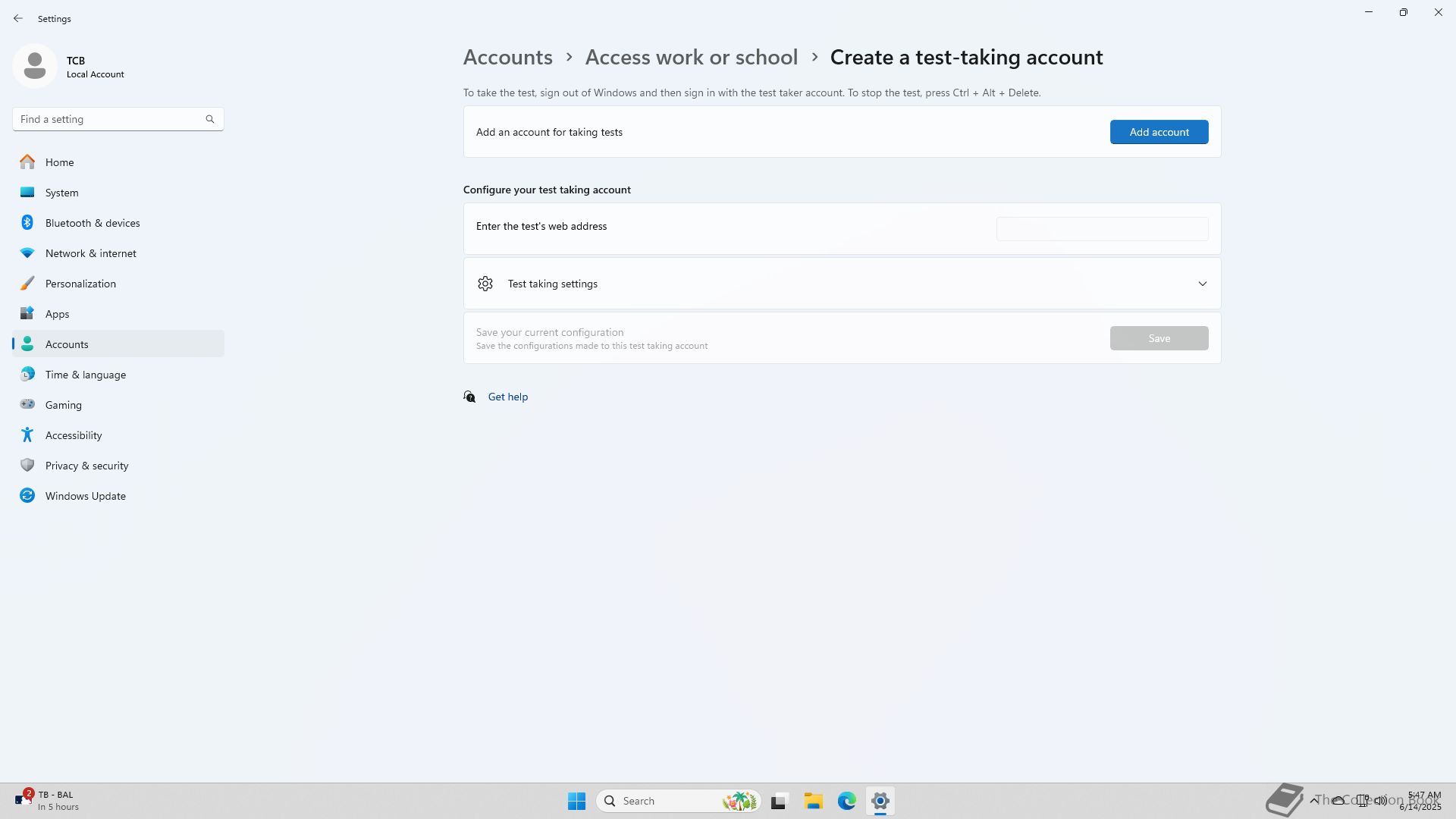Viewport: 1456px width, 819px height.
Task: Select the Personalization paintbrush icon
Action: click(27, 284)
